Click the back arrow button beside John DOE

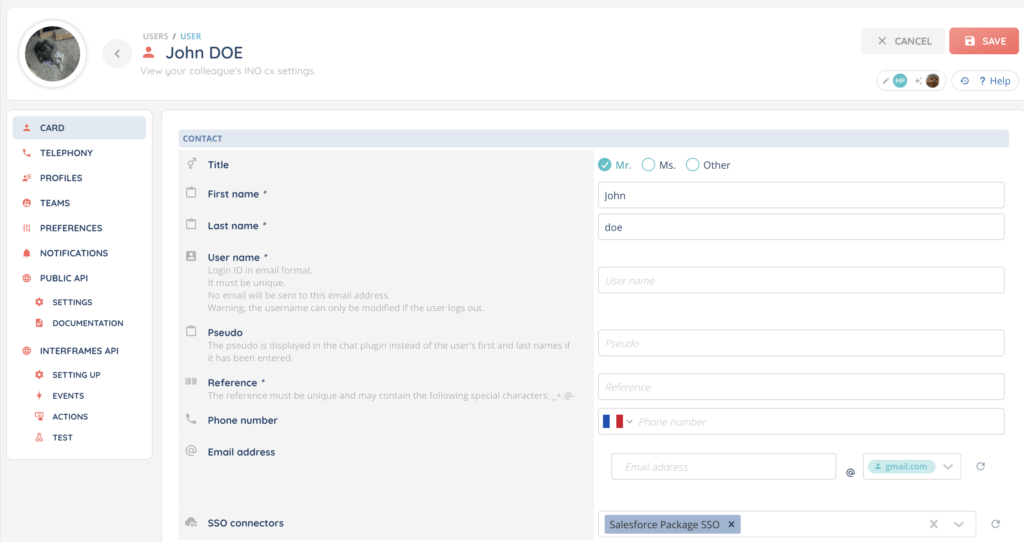pos(117,54)
